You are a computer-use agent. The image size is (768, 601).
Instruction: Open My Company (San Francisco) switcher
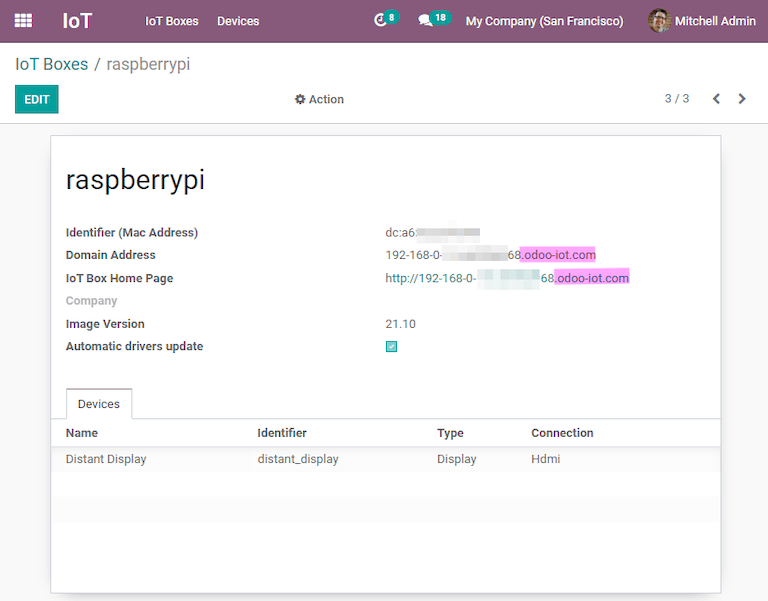pos(544,21)
